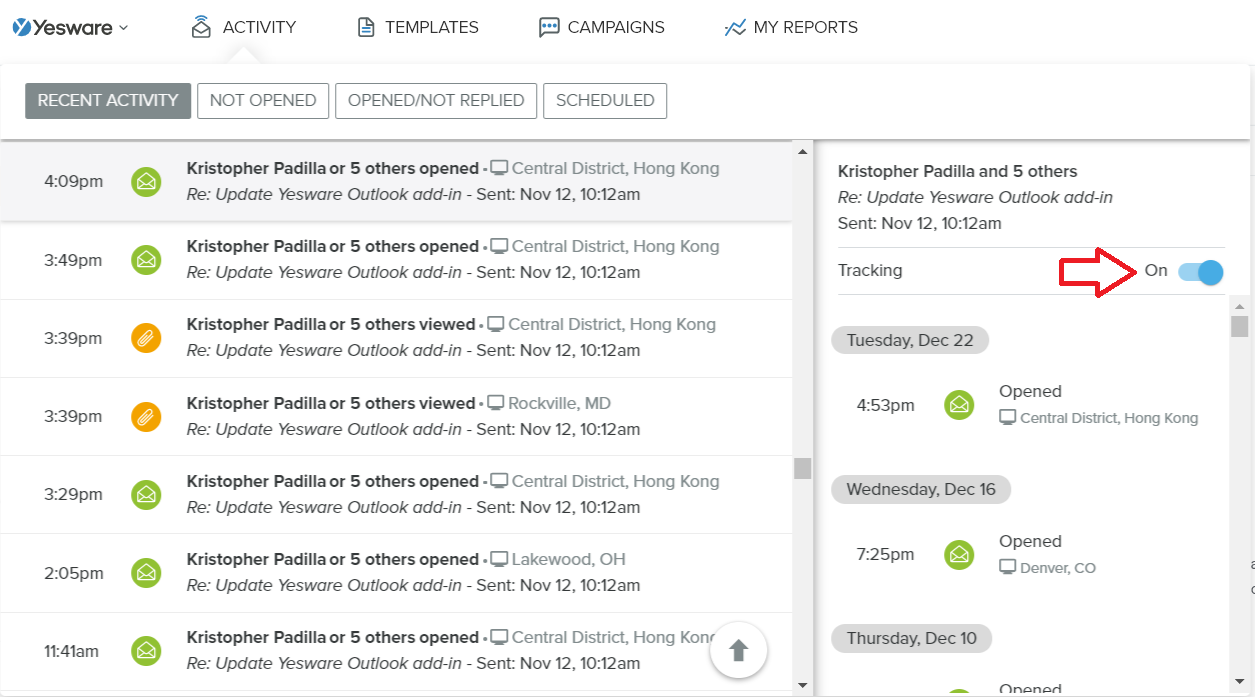Filter by Opened/Not Replied
1255x697 pixels.
point(436,100)
